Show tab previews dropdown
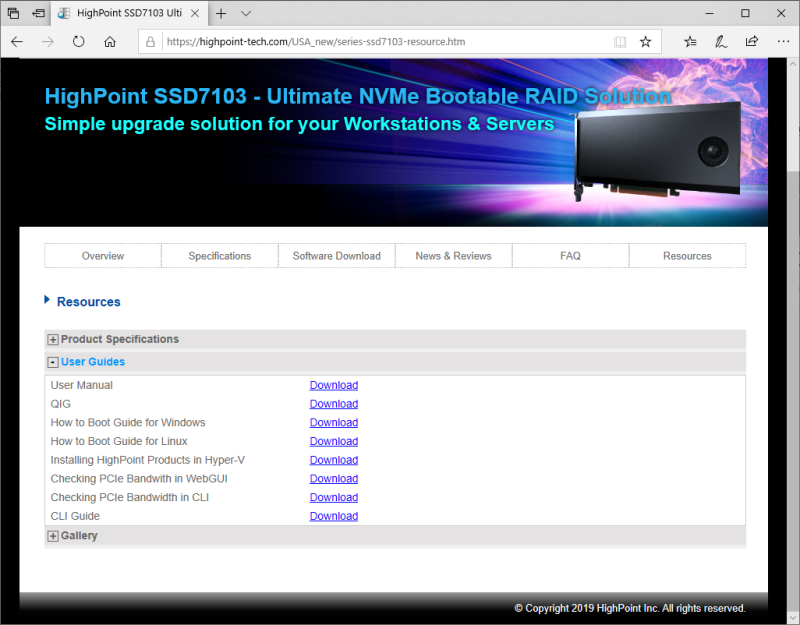This screenshot has height=625, width=800. coord(246,13)
